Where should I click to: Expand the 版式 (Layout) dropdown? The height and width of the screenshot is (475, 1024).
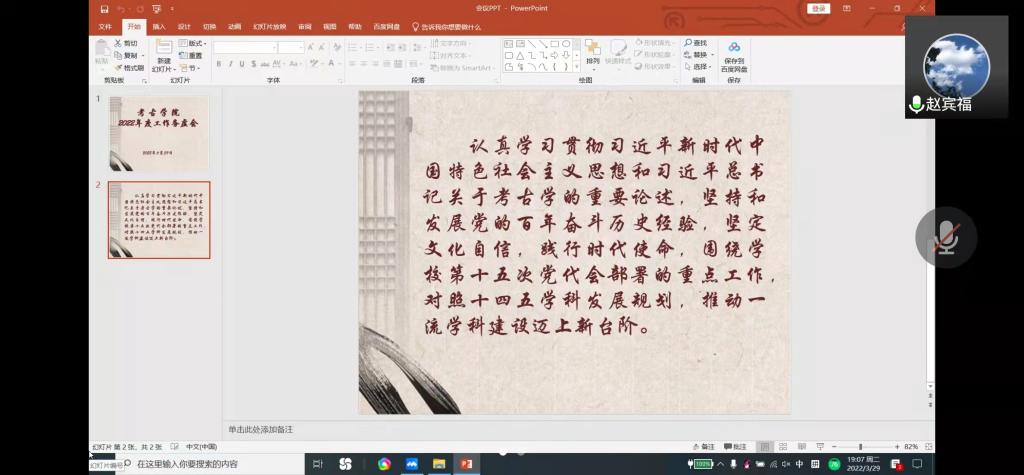[192, 44]
